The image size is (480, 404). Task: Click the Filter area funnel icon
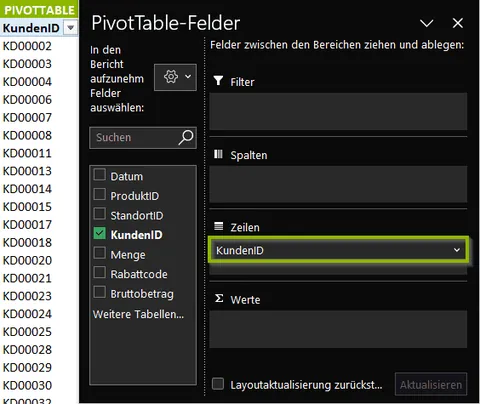click(x=218, y=81)
